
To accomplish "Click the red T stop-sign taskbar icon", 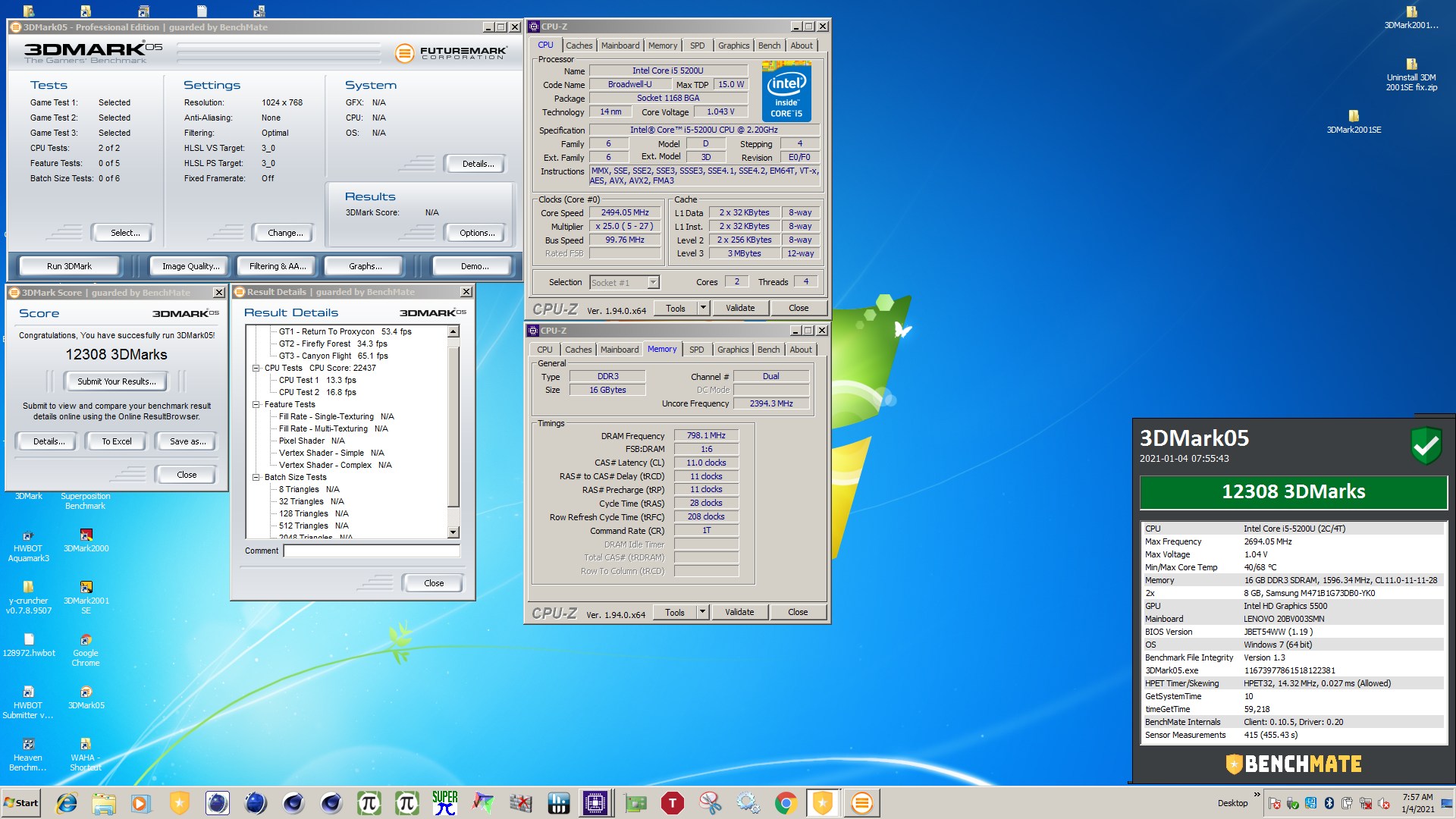I will (673, 803).
